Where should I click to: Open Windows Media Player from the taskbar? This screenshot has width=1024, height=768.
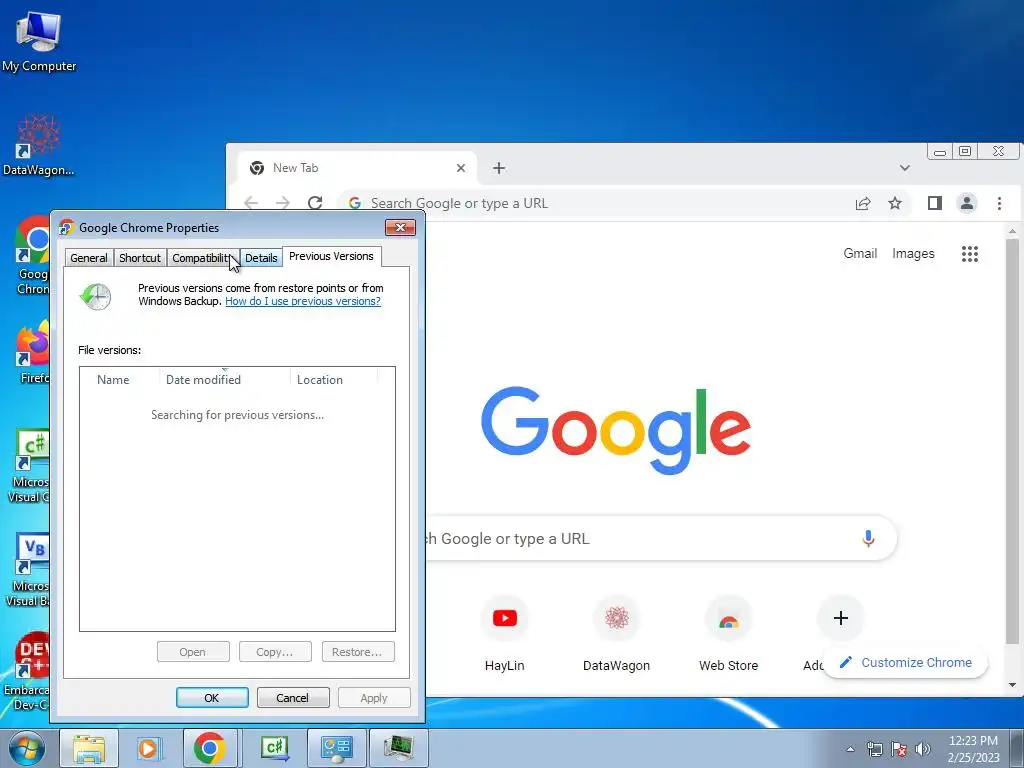149,748
